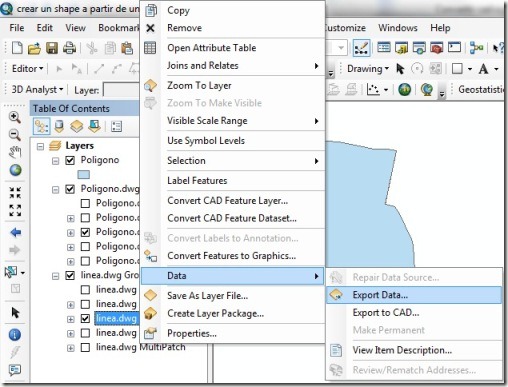
Task: List layers by selection
Action: 94,126
